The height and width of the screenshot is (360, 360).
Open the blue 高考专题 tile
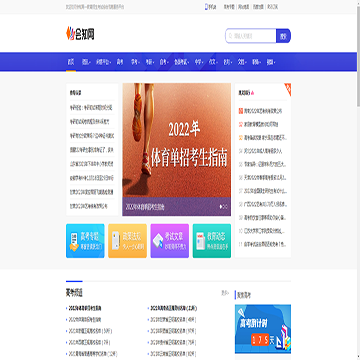[85, 241]
